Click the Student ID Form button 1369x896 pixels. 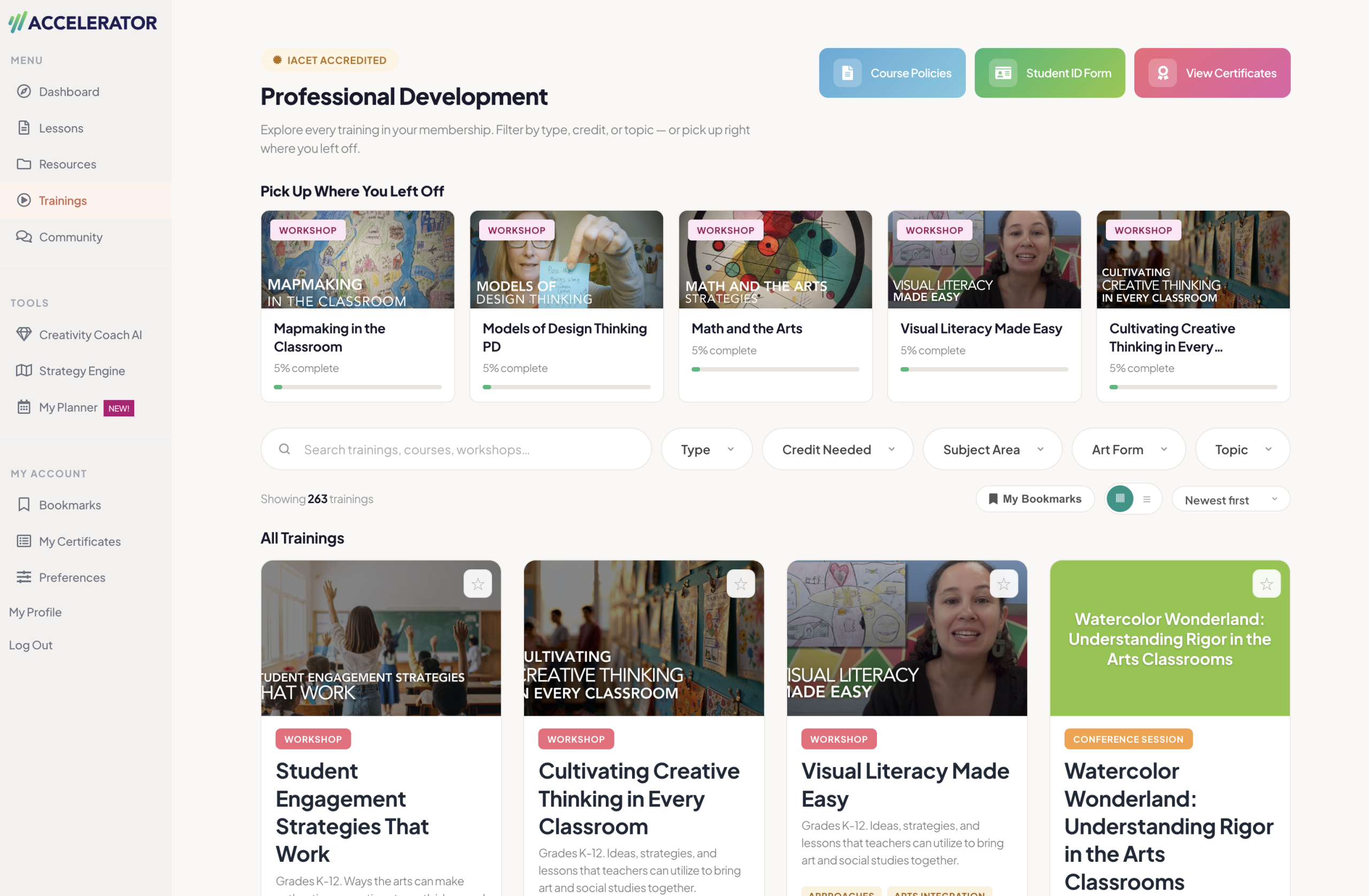pos(1049,73)
